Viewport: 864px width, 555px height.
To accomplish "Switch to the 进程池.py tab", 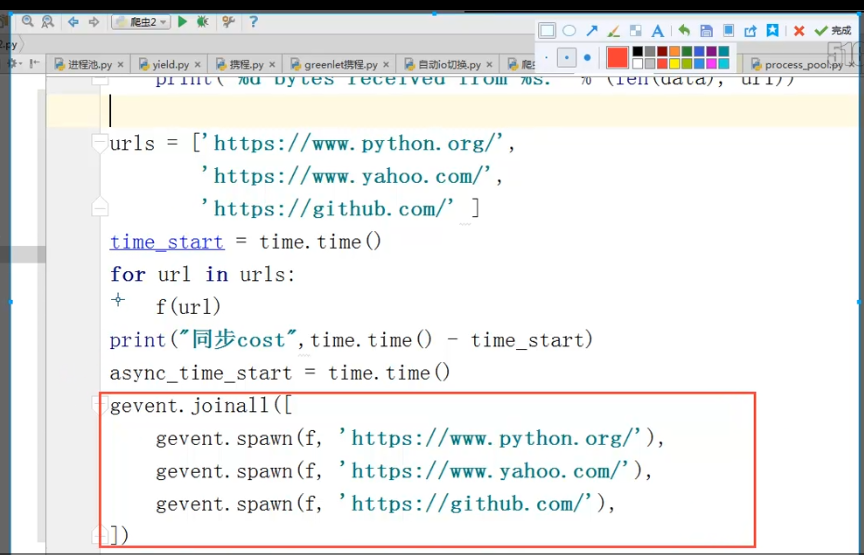I will tap(90, 64).
